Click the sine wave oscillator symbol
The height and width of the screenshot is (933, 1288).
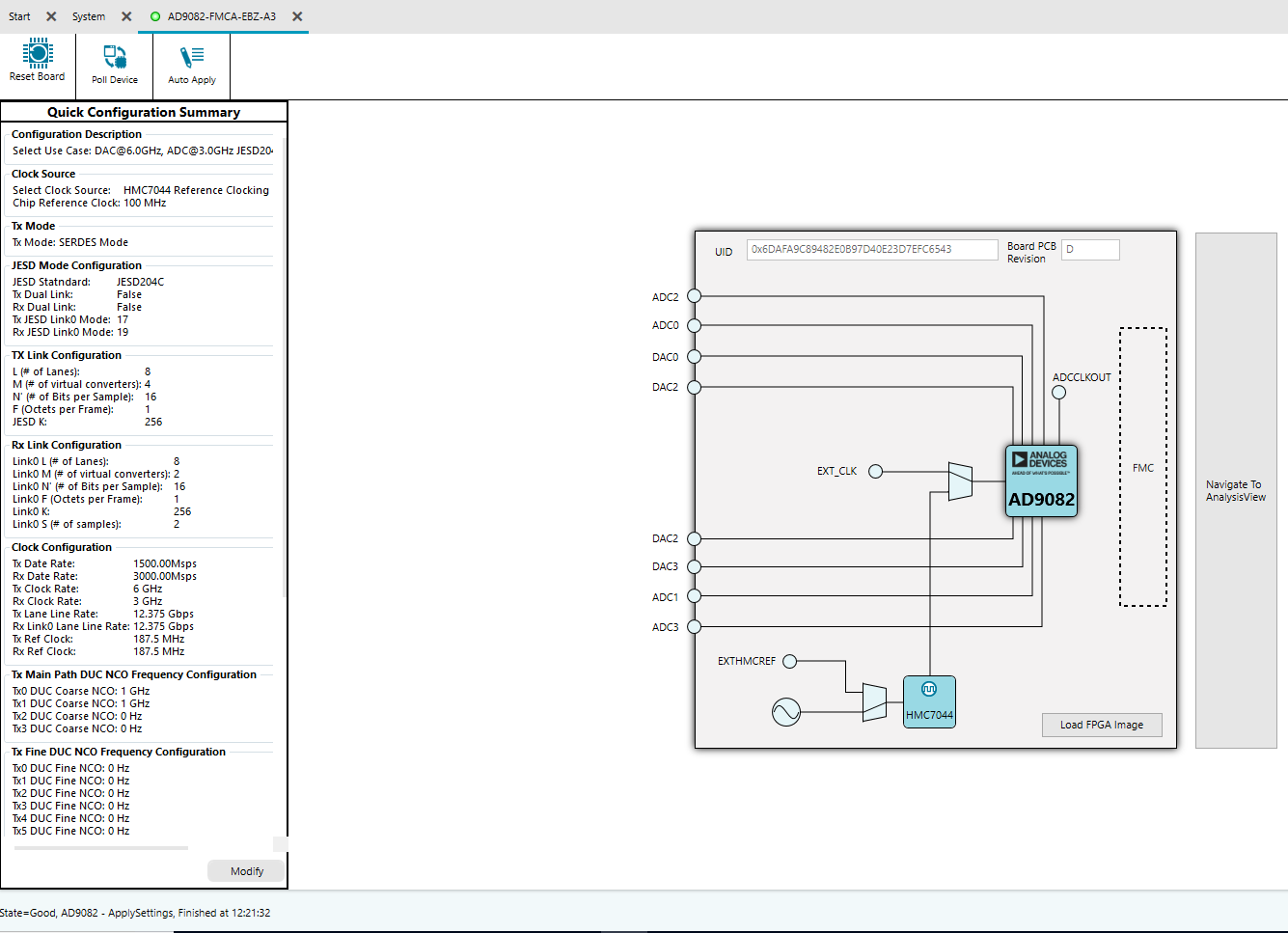[x=786, y=712]
